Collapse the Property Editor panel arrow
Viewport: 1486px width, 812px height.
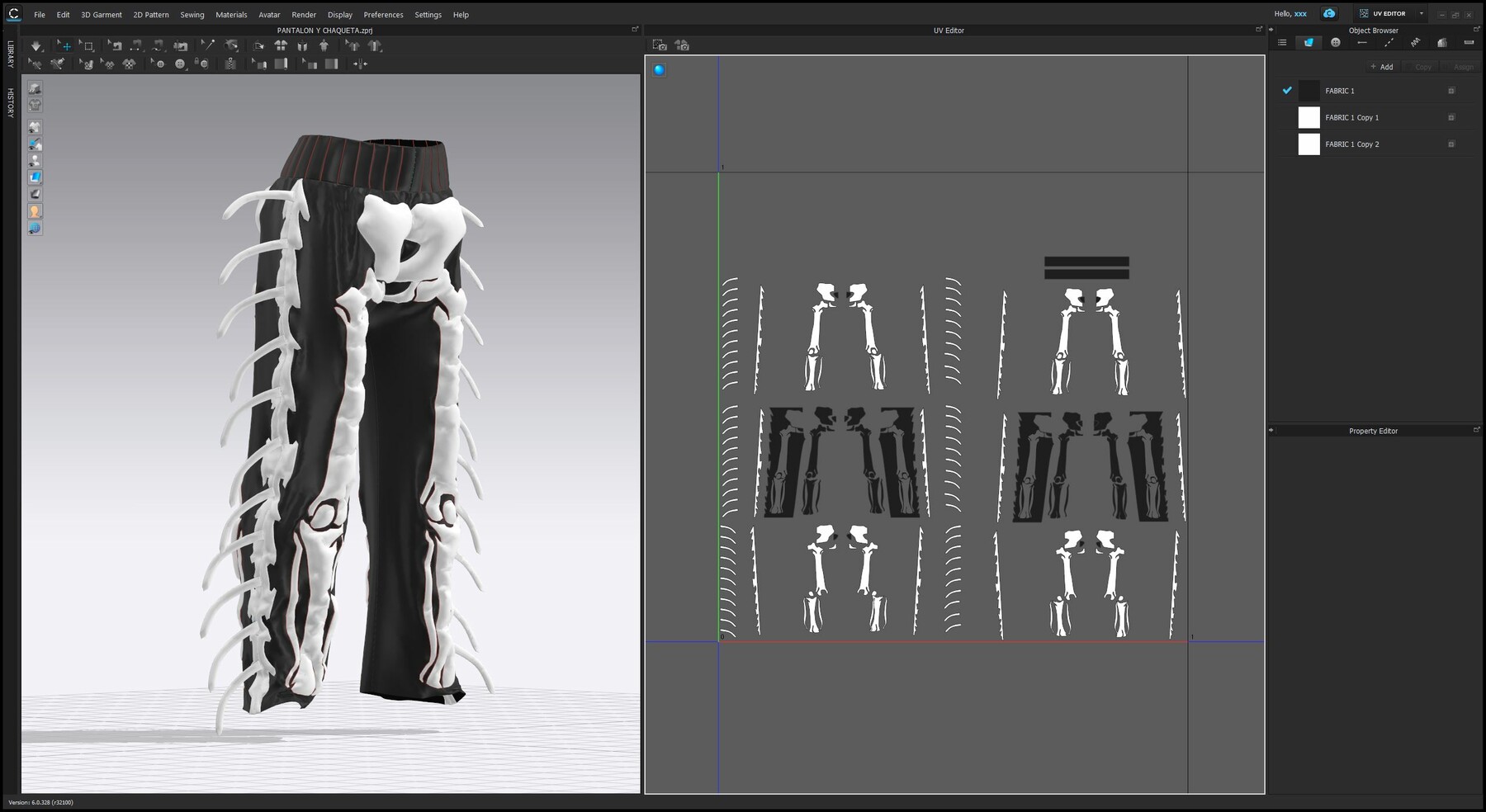tap(1271, 430)
